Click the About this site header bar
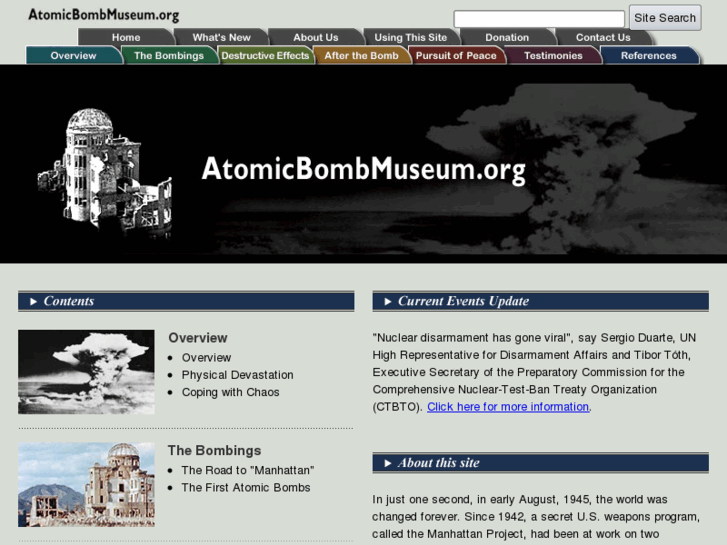 (x=541, y=463)
